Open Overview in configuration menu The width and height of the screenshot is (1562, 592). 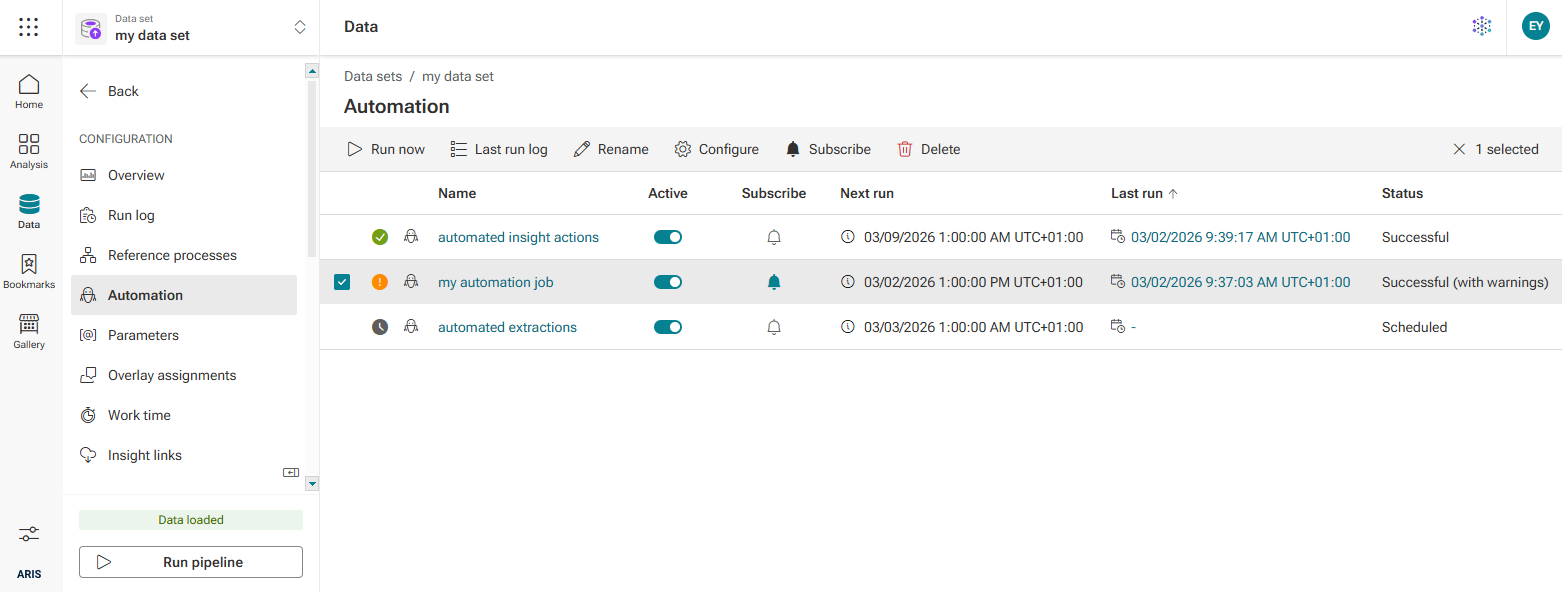(184, 175)
